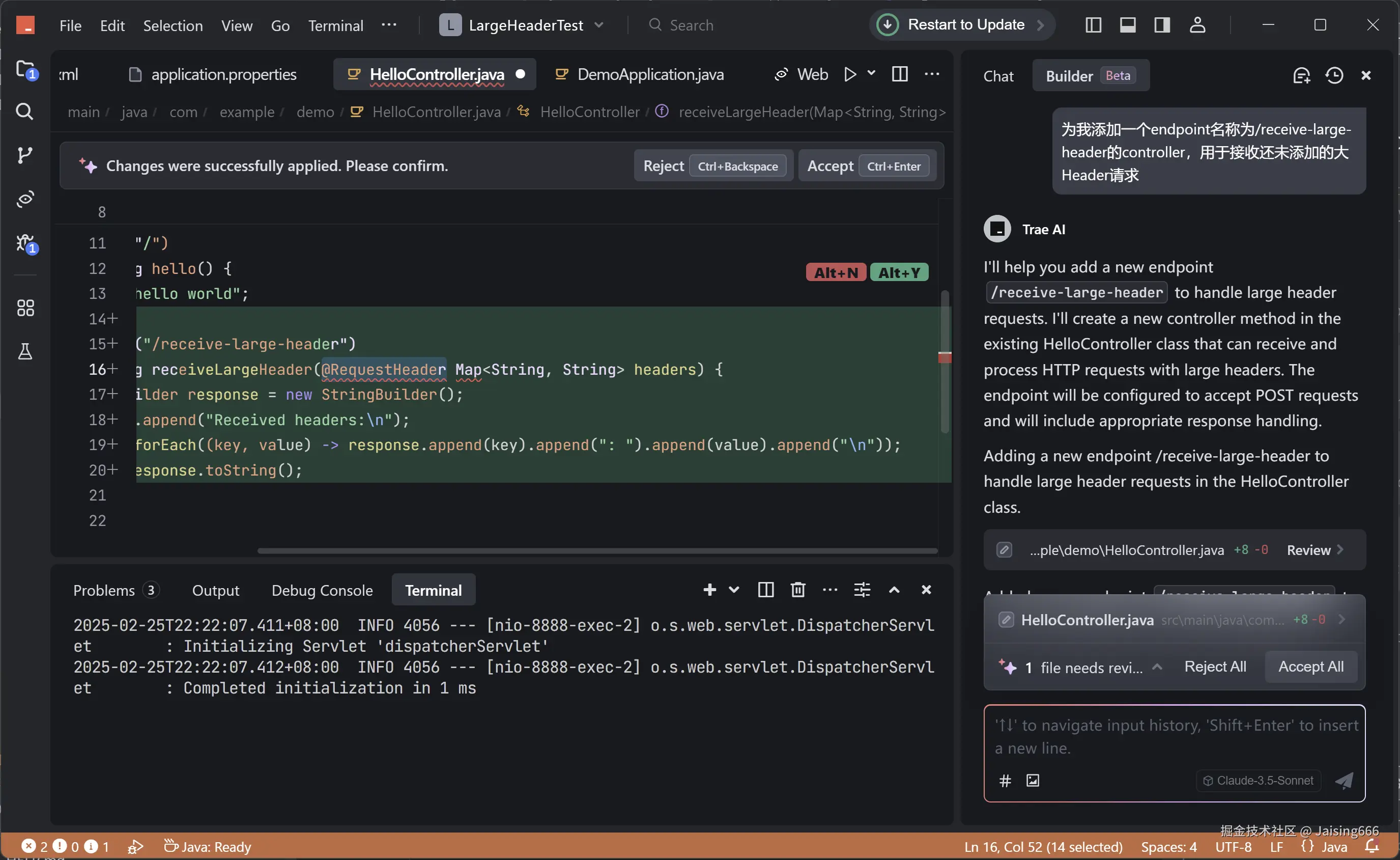Image resolution: width=1400 pixels, height=860 pixels.
Task: Delete the terminal with trash icon
Action: pos(797,590)
